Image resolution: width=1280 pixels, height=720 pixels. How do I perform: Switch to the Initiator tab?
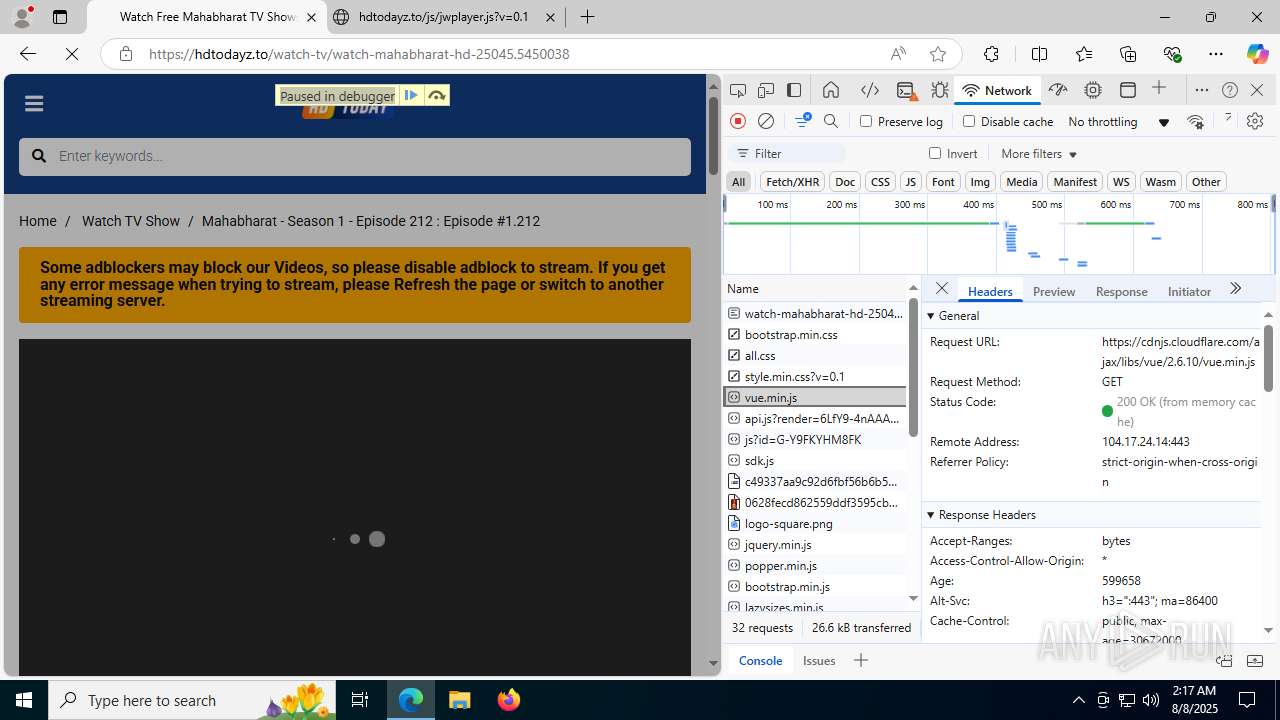point(1189,291)
